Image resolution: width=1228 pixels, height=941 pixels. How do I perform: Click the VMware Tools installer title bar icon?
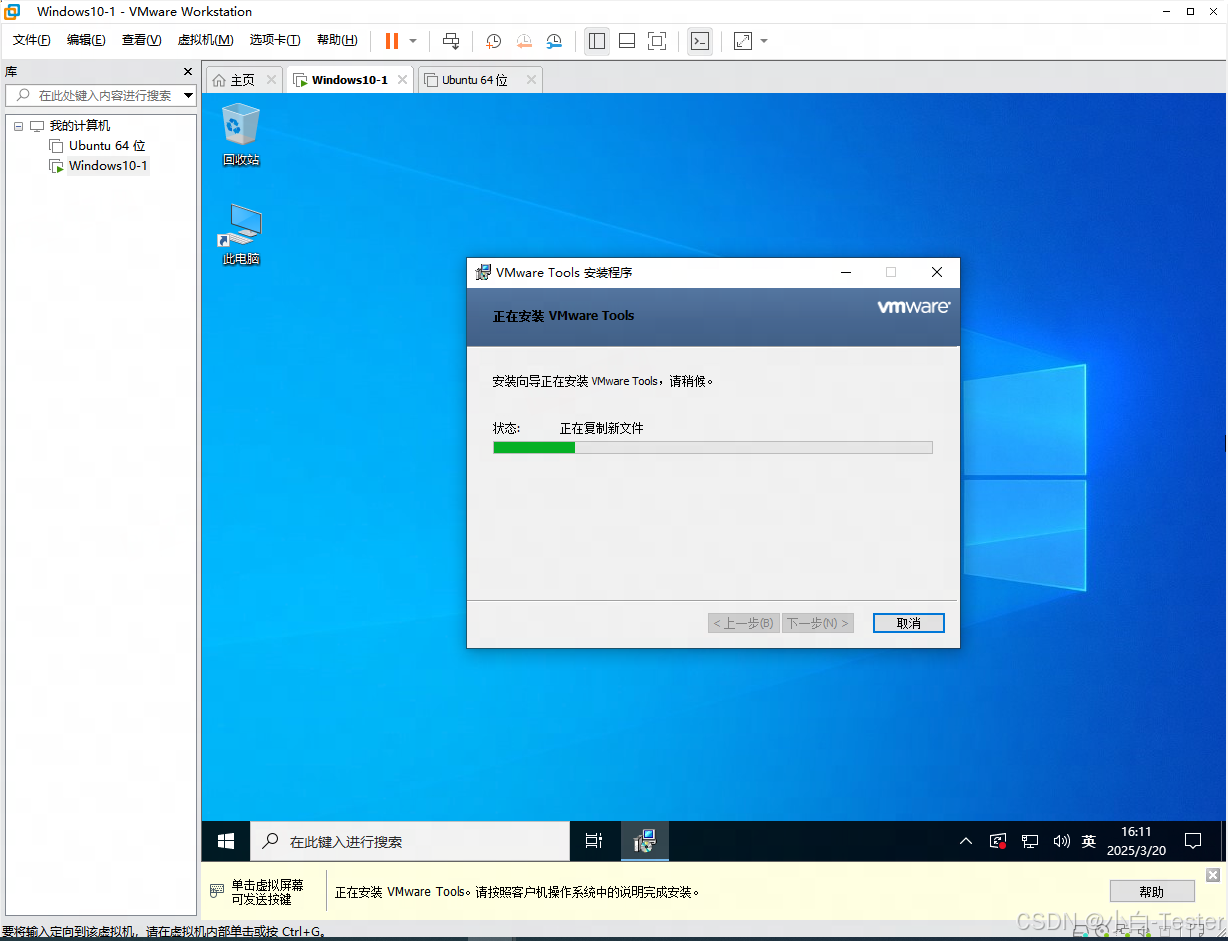tap(483, 272)
